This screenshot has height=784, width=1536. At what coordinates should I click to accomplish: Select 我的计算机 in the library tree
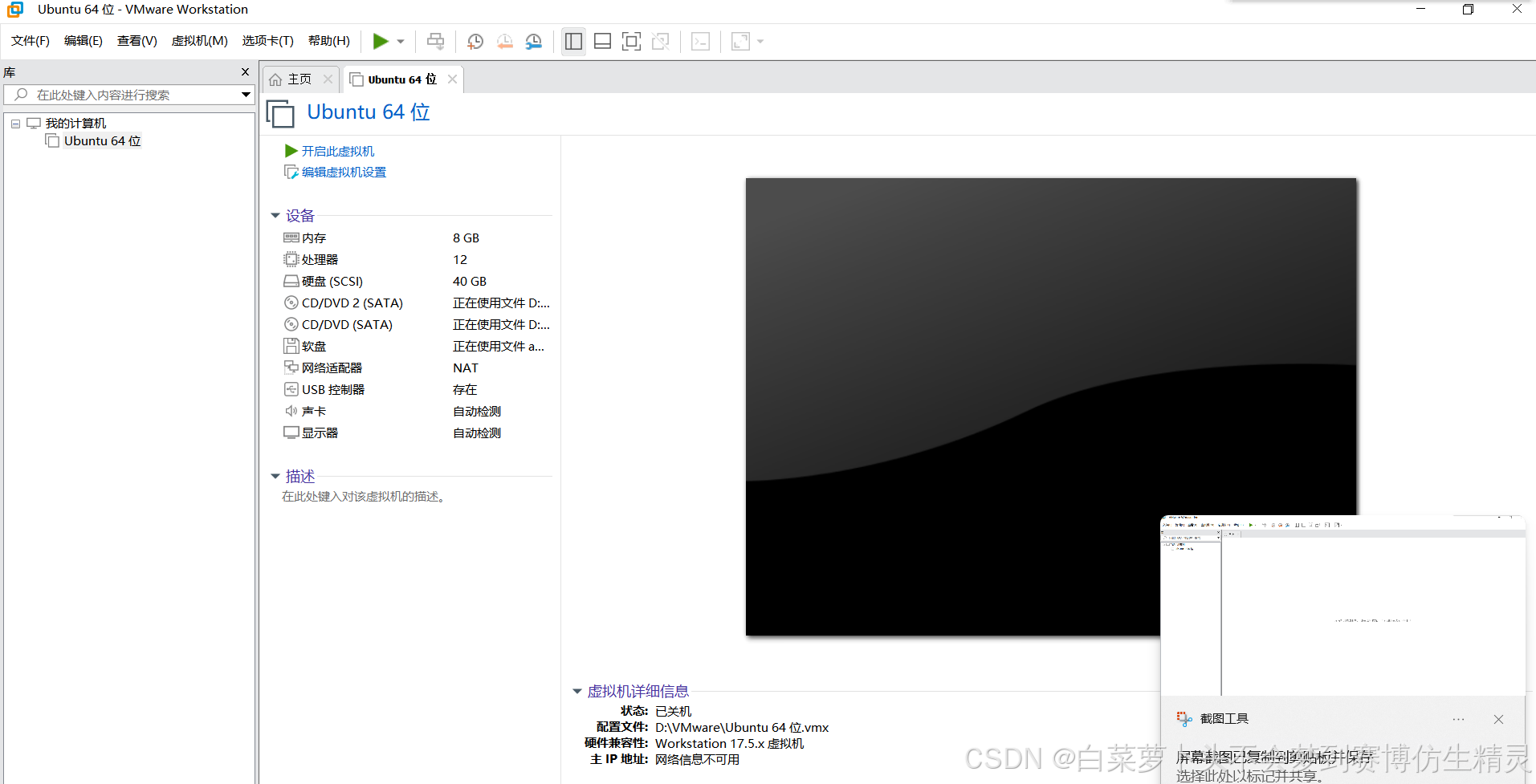point(75,123)
